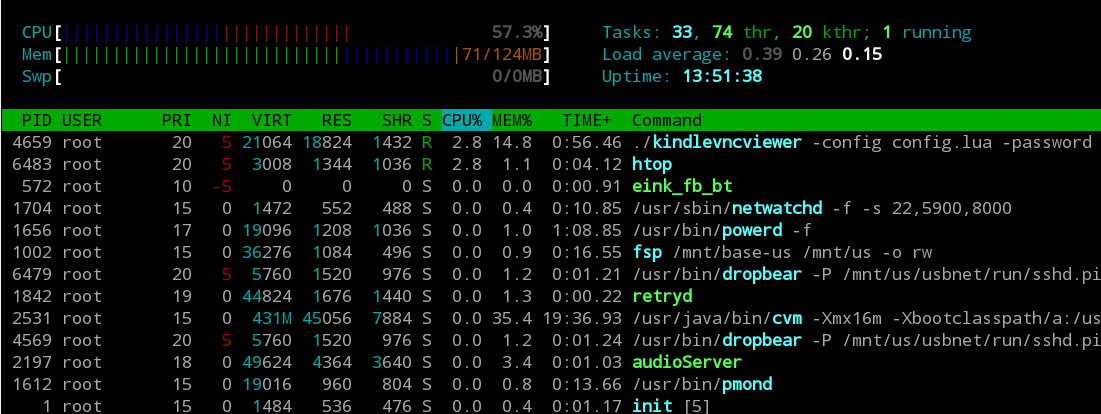
Task: Click the 0:56.46 time of kindlevncviewer
Action: pos(587,142)
